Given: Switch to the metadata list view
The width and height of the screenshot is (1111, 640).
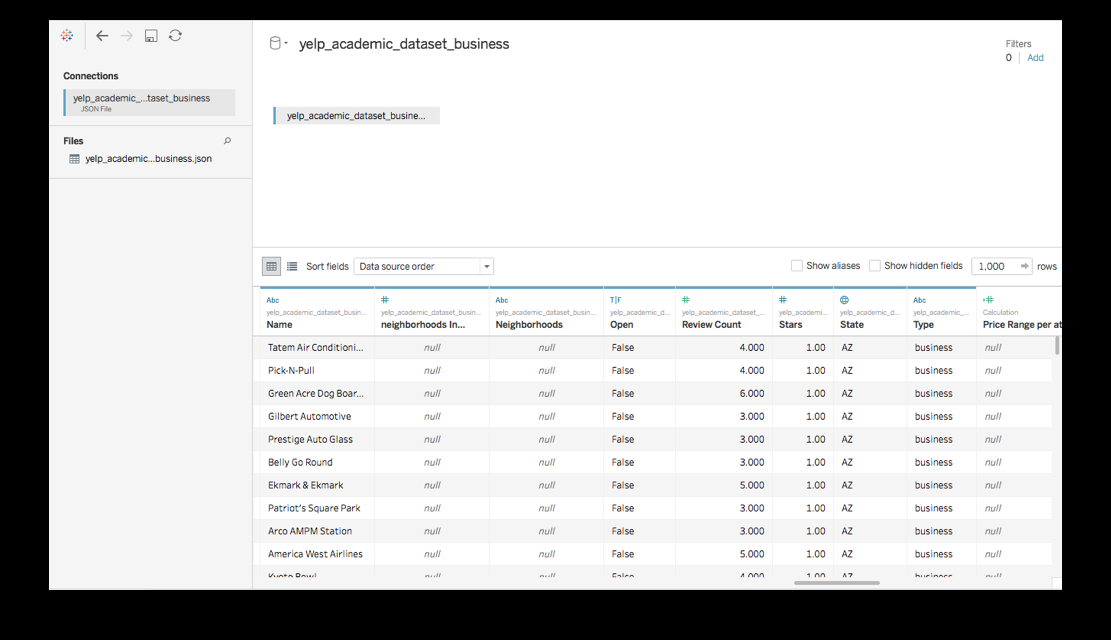Looking at the screenshot, I should click(292, 266).
